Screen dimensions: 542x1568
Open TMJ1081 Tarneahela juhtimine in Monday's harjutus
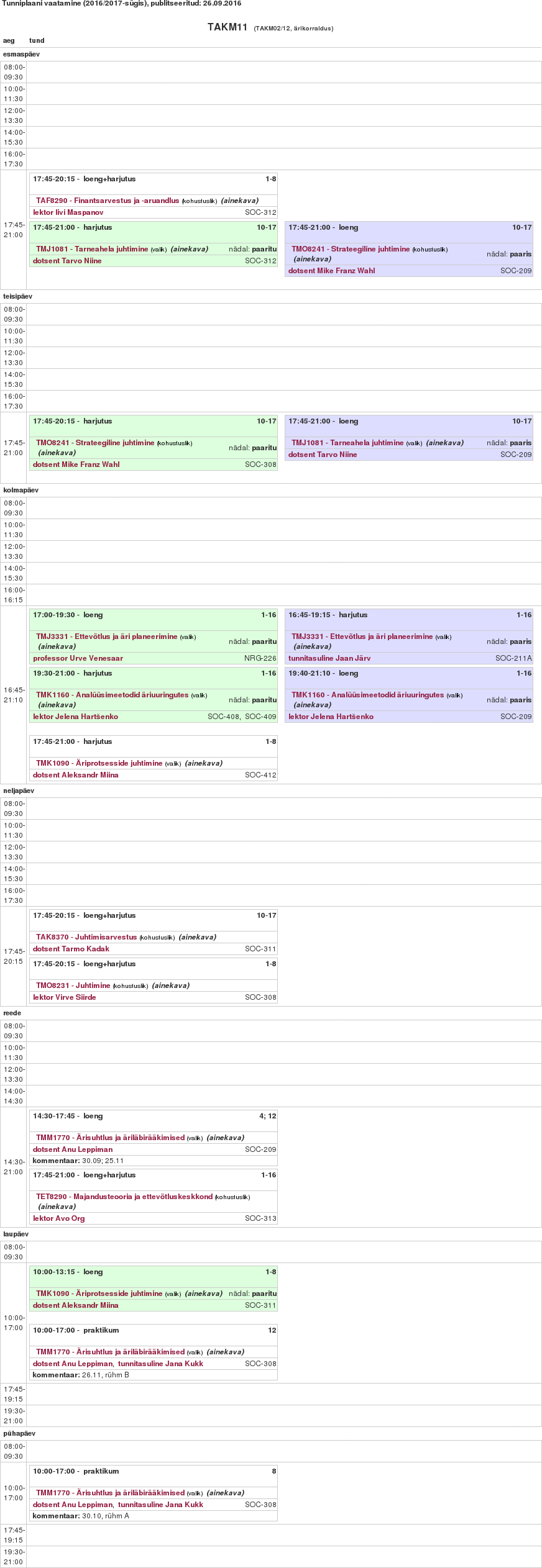pyautogui.click(x=92, y=249)
